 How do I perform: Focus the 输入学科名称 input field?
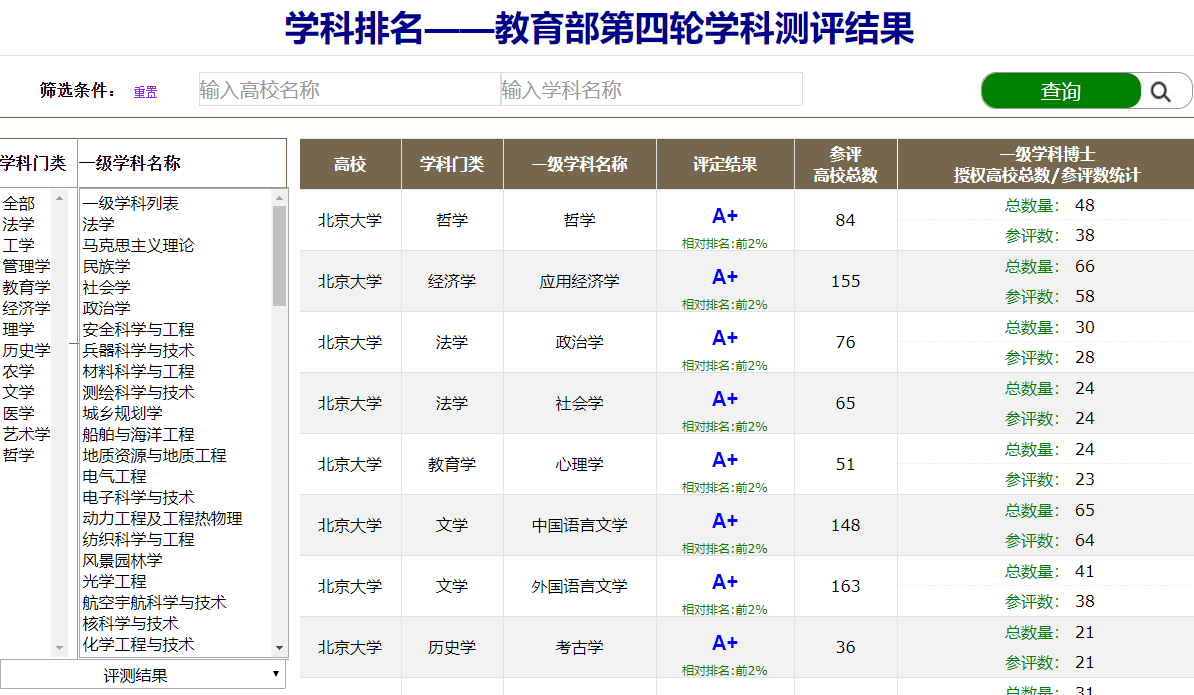pyautogui.click(x=651, y=90)
